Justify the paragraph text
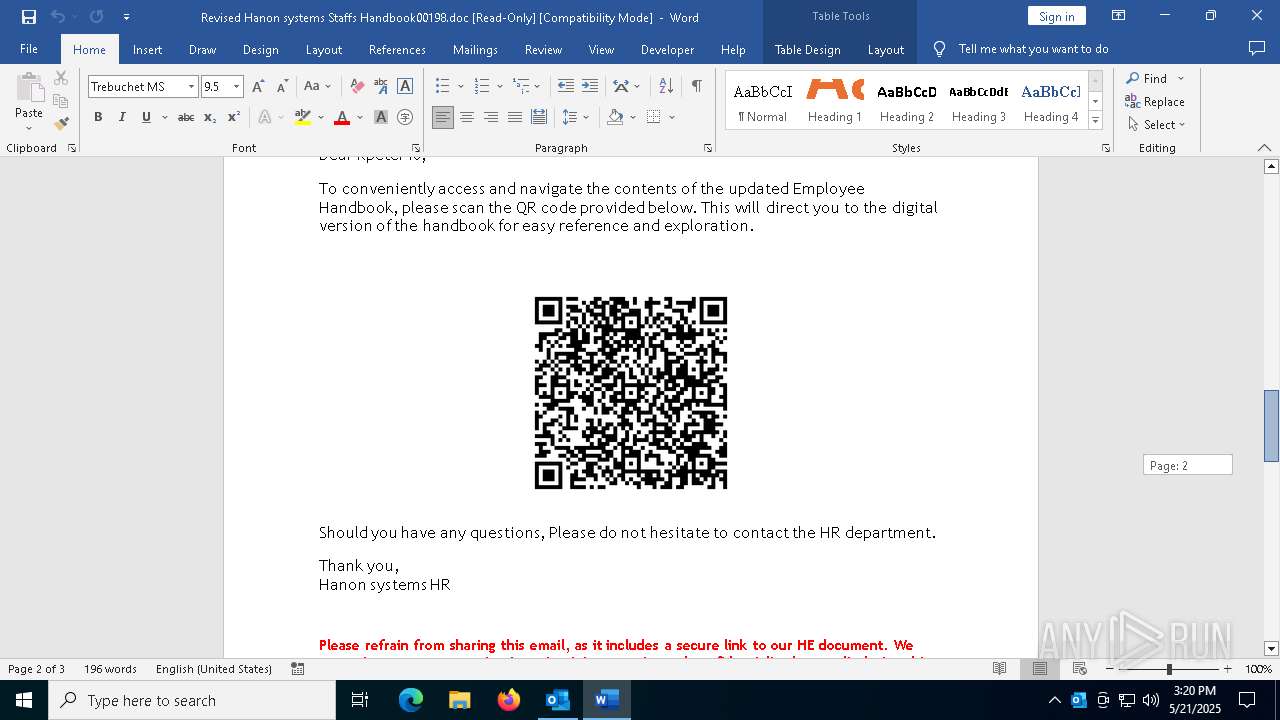1280x720 pixels. coord(515,117)
